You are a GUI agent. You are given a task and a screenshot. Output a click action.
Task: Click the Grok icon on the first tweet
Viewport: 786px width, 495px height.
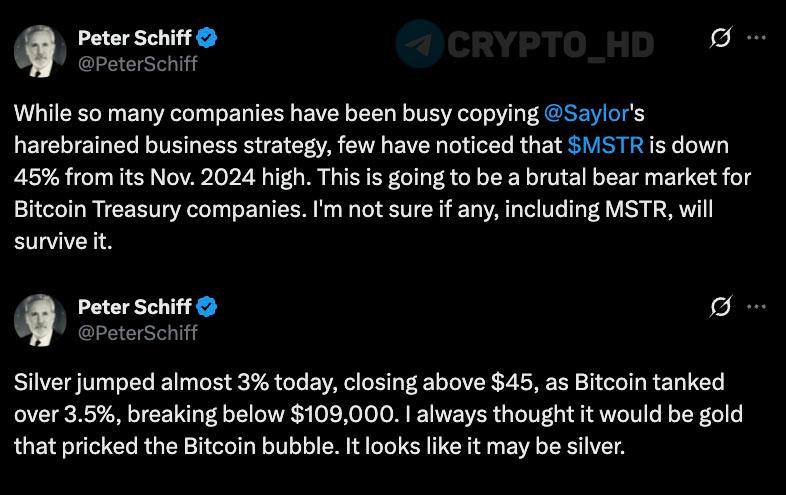[x=718, y=40]
